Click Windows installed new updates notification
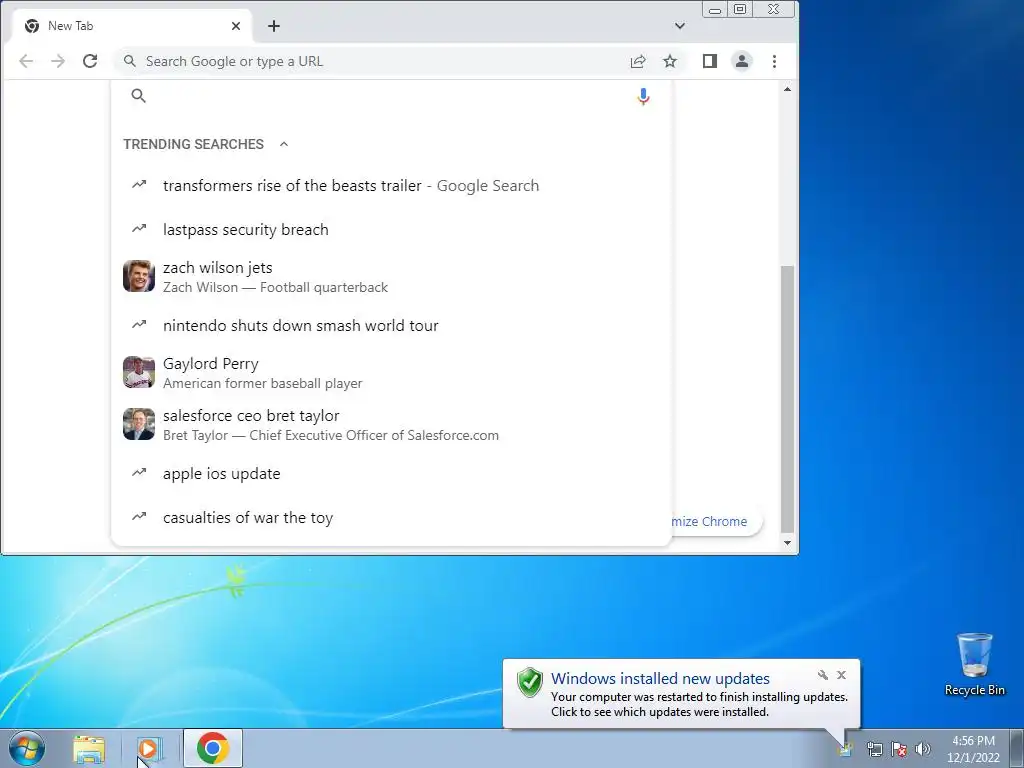 point(681,694)
